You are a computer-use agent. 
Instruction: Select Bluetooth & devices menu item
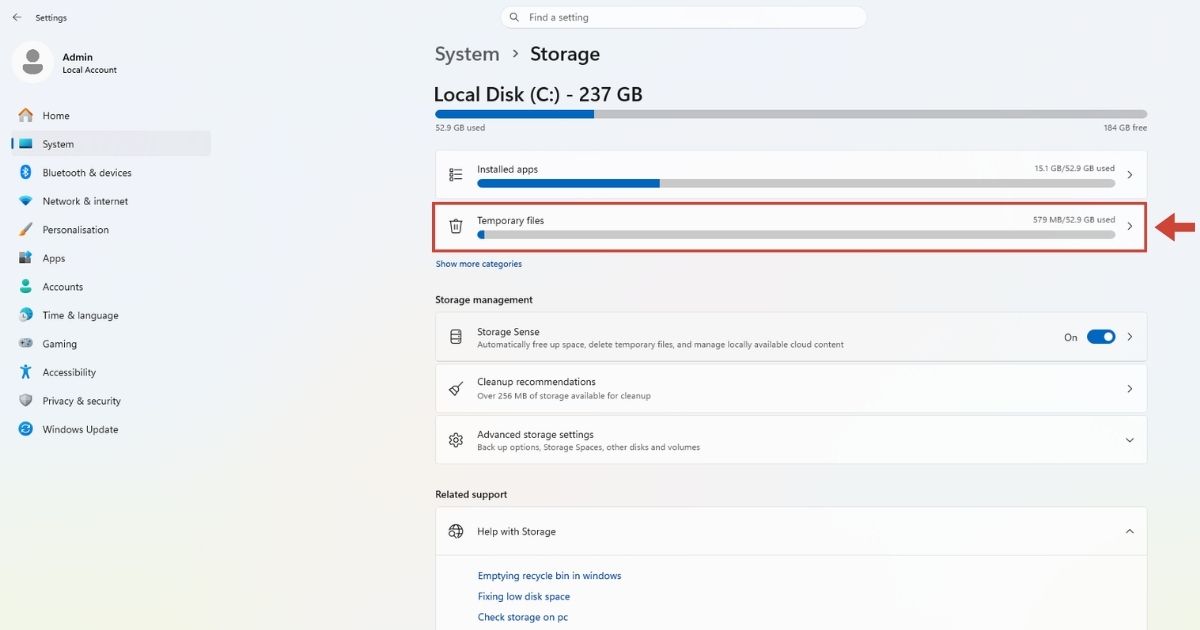pyautogui.click(x=111, y=172)
